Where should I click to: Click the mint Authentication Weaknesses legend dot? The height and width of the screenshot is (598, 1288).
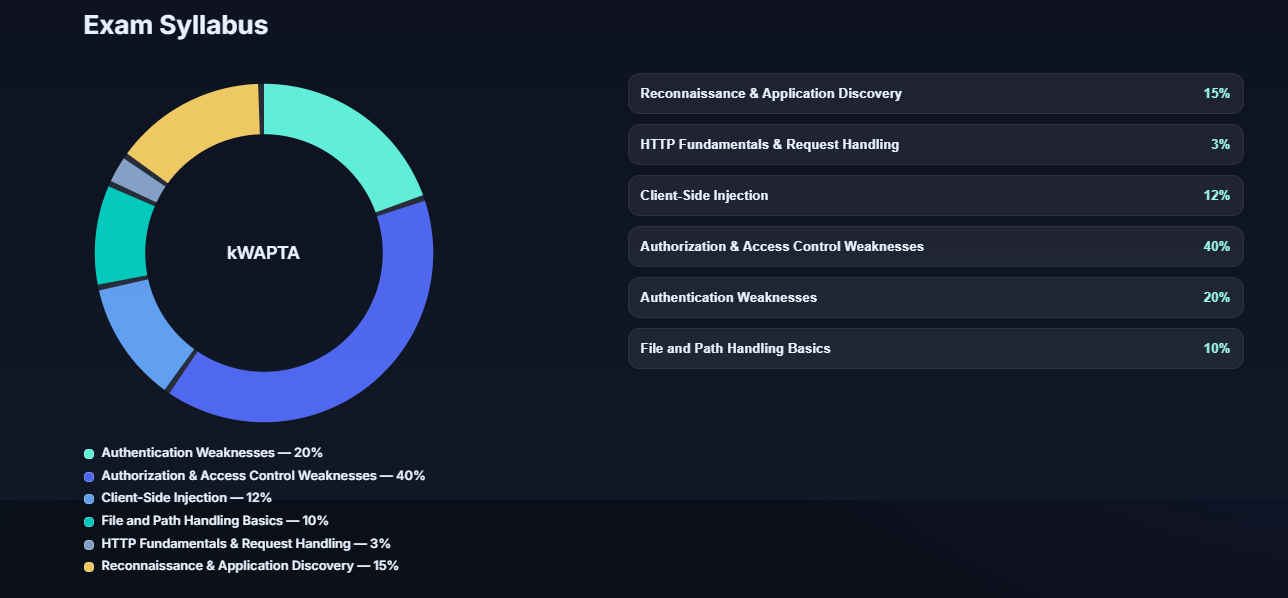[89, 454]
